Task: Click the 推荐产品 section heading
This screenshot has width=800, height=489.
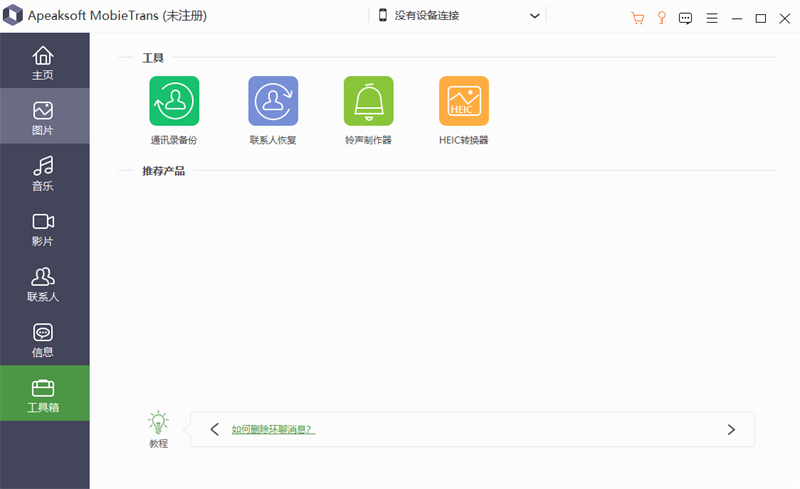Action: click(163, 170)
